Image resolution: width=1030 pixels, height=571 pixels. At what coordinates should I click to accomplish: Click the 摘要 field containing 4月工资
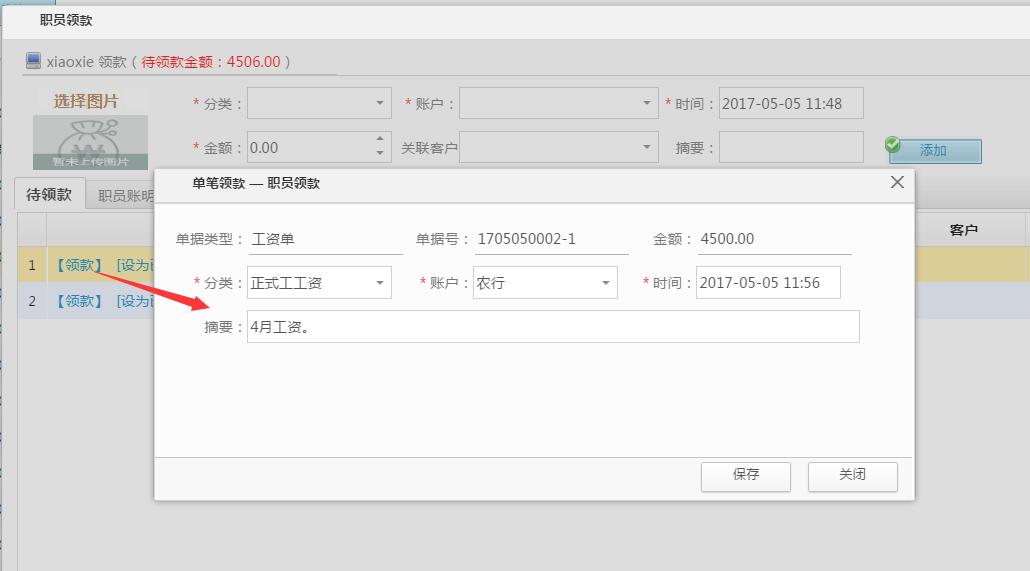tap(552, 327)
